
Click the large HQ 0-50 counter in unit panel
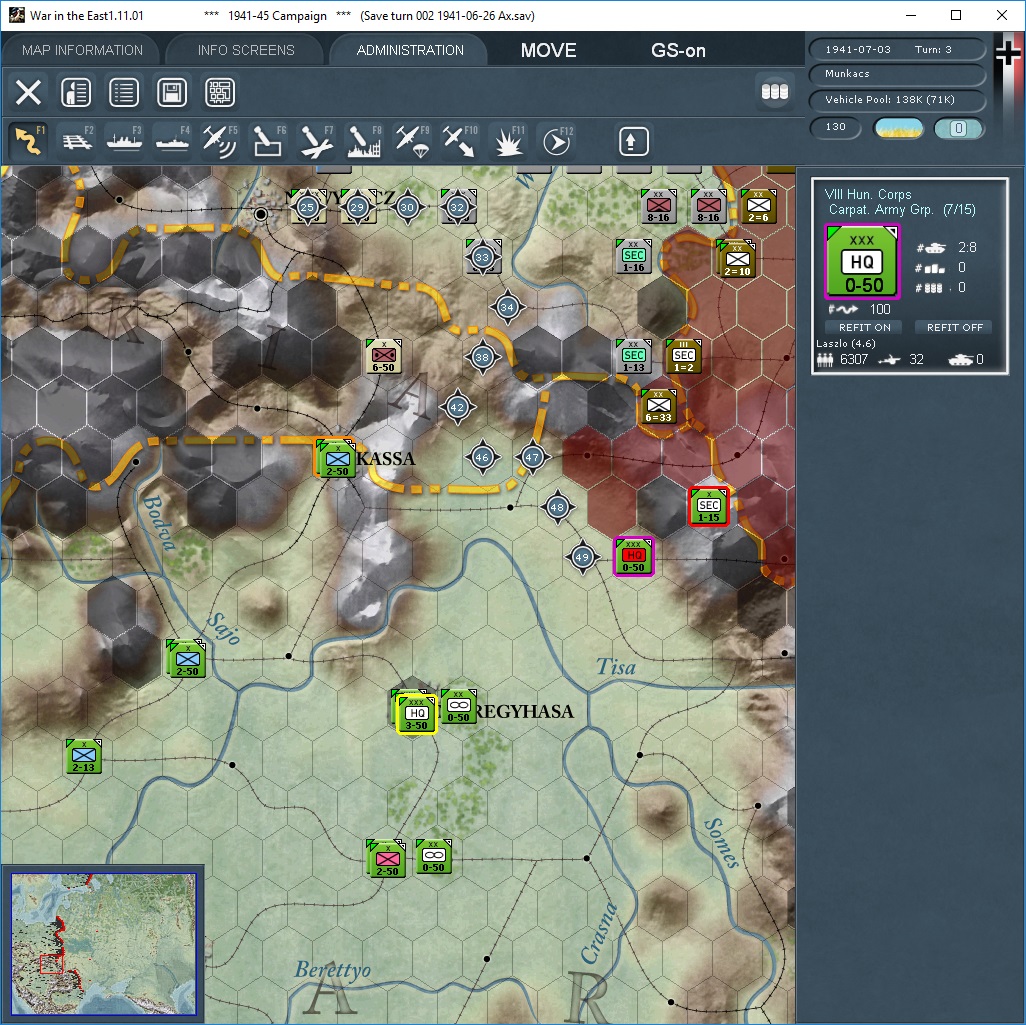(x=863, y=261)
